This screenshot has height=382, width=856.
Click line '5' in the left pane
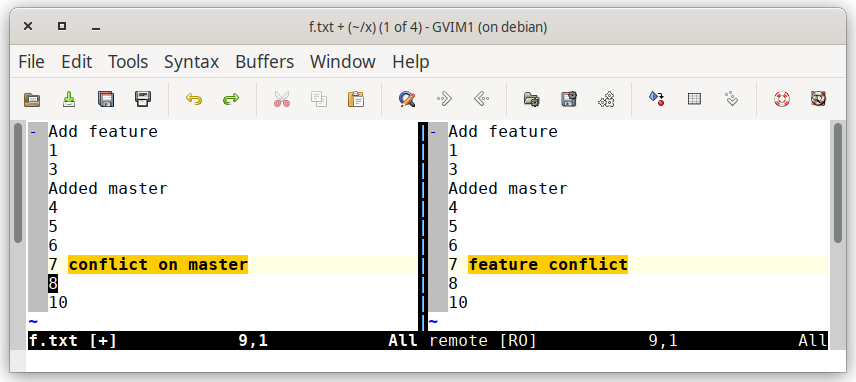53,226
